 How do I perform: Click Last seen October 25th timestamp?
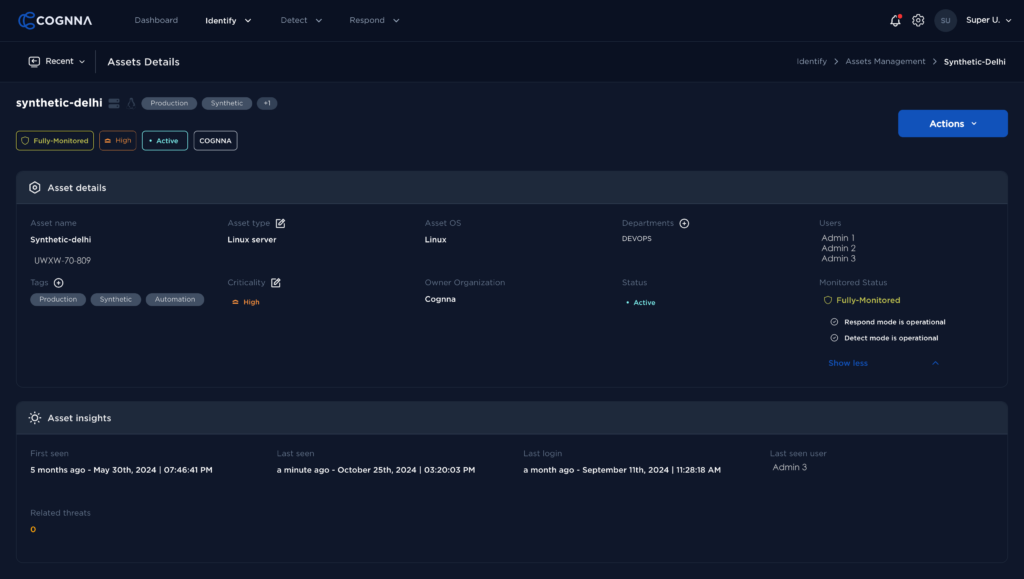click(376, 470)
